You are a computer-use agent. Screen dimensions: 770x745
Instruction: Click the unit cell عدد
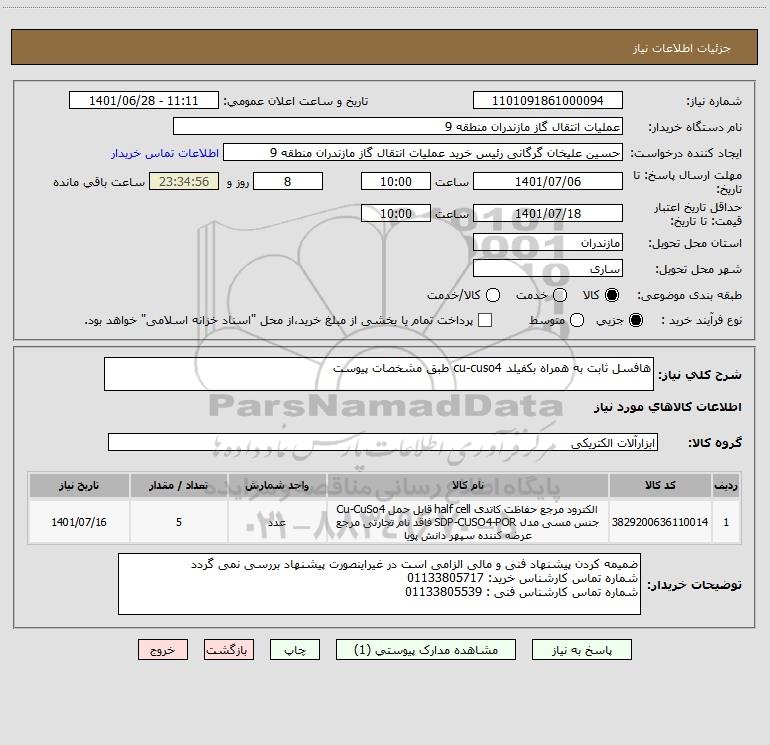pyautogui.click(x=277, y=522)
